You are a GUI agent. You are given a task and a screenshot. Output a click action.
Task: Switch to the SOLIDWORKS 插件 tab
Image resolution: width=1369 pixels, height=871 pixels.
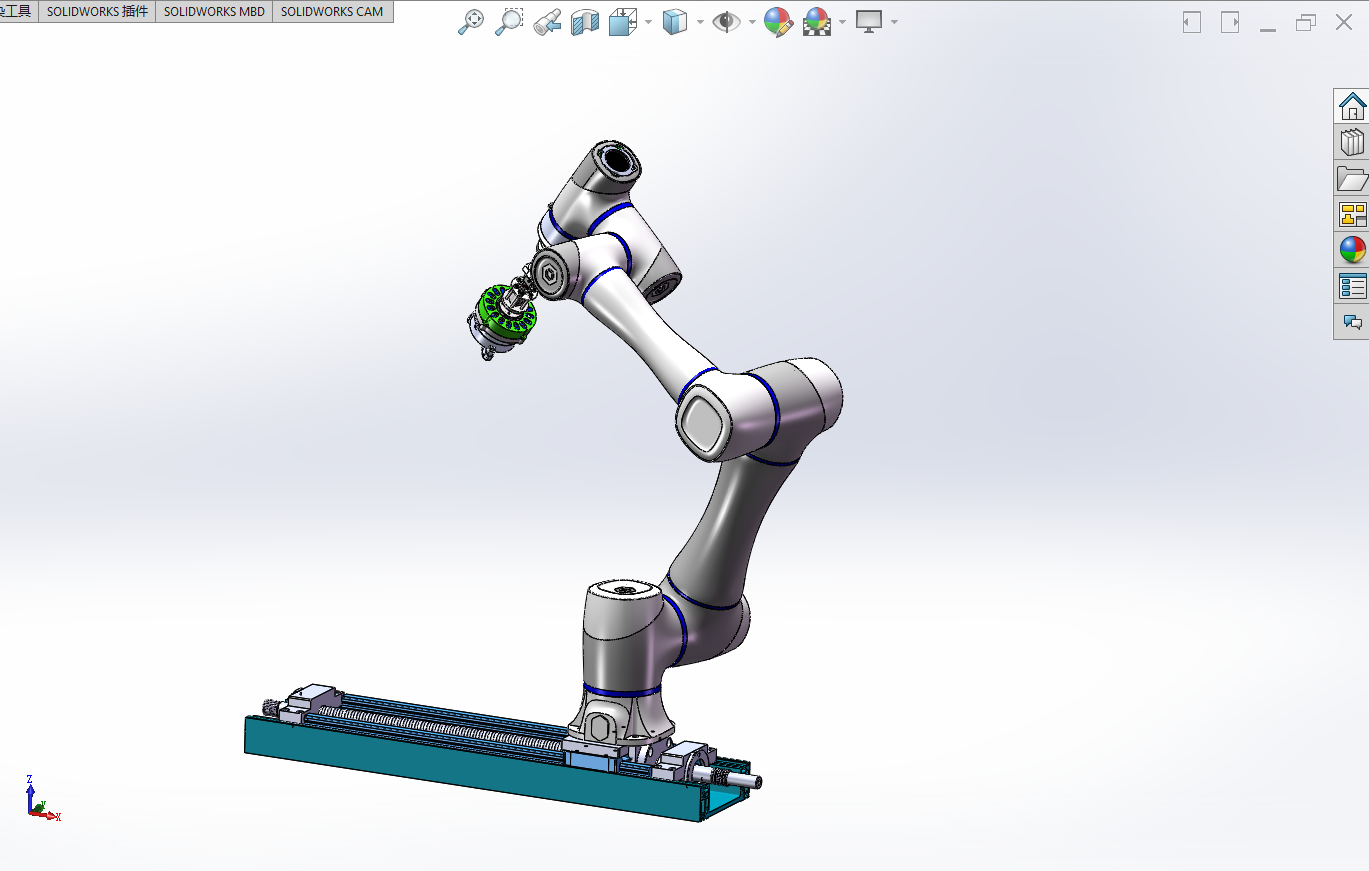(x=97, y=12)
